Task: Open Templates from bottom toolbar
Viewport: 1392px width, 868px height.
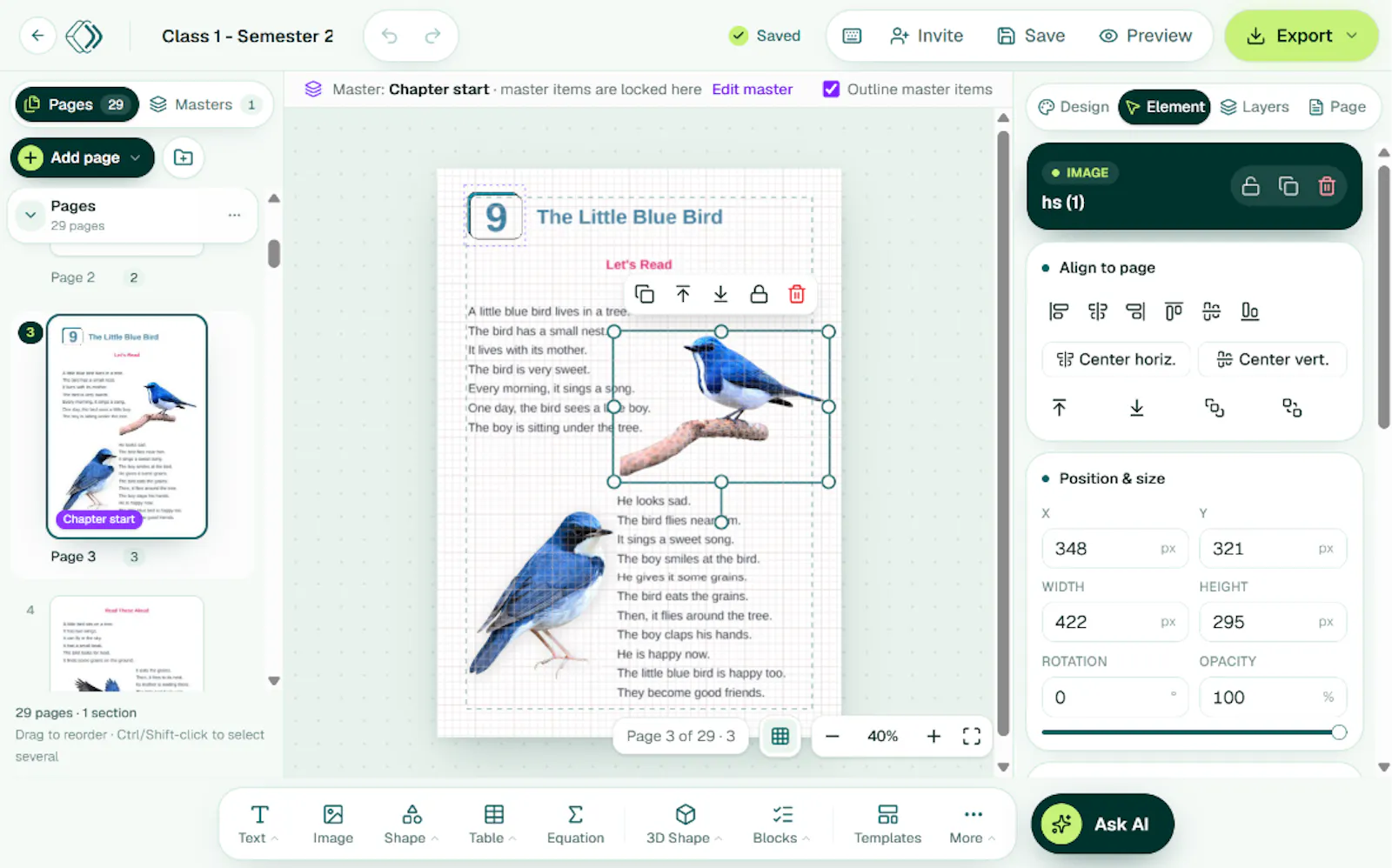Action: (x=887, y=825)
